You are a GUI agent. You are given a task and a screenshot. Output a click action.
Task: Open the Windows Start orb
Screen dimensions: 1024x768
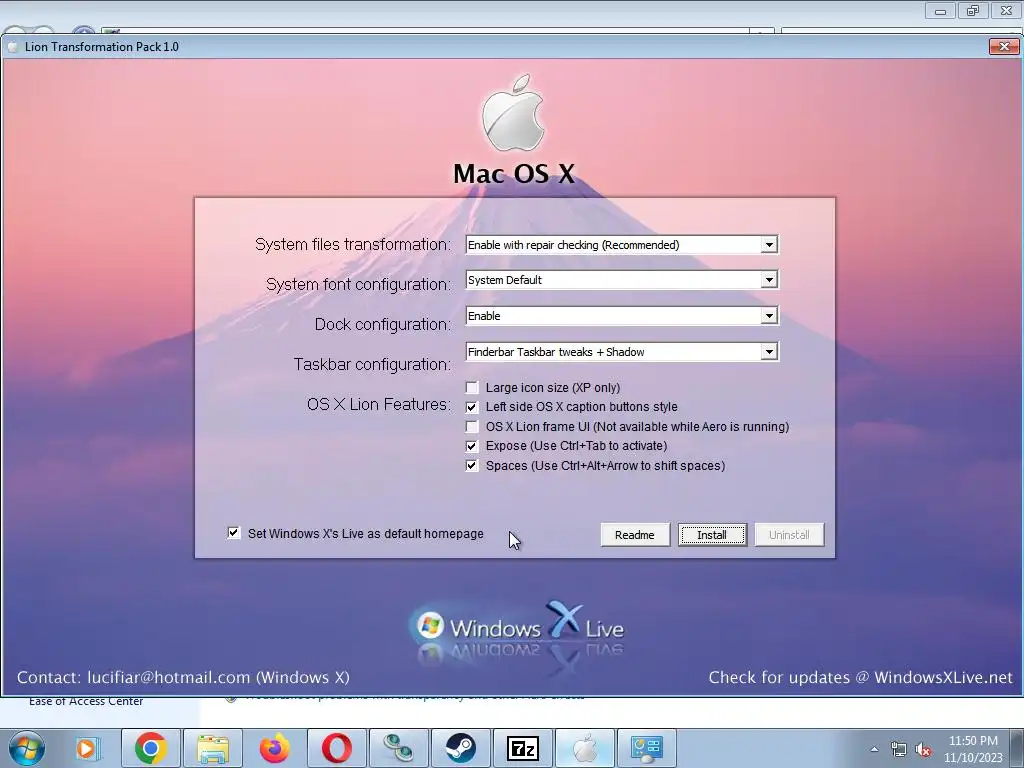tap(27, 748)
